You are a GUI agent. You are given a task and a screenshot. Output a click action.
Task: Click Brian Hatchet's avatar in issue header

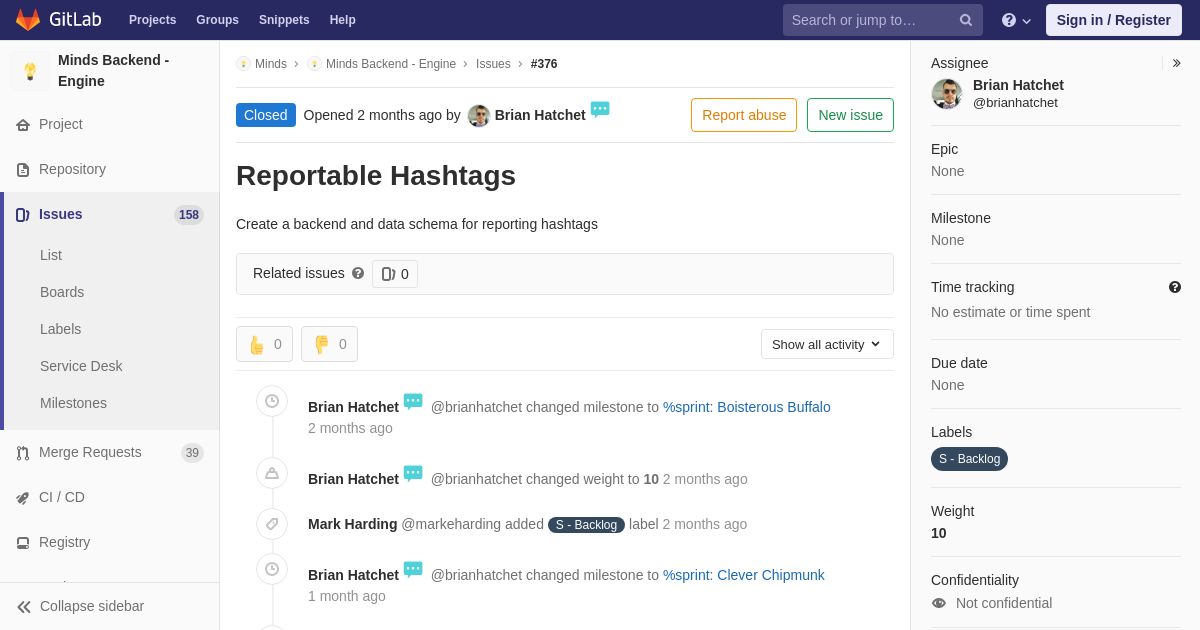click(x=479, y=116)
